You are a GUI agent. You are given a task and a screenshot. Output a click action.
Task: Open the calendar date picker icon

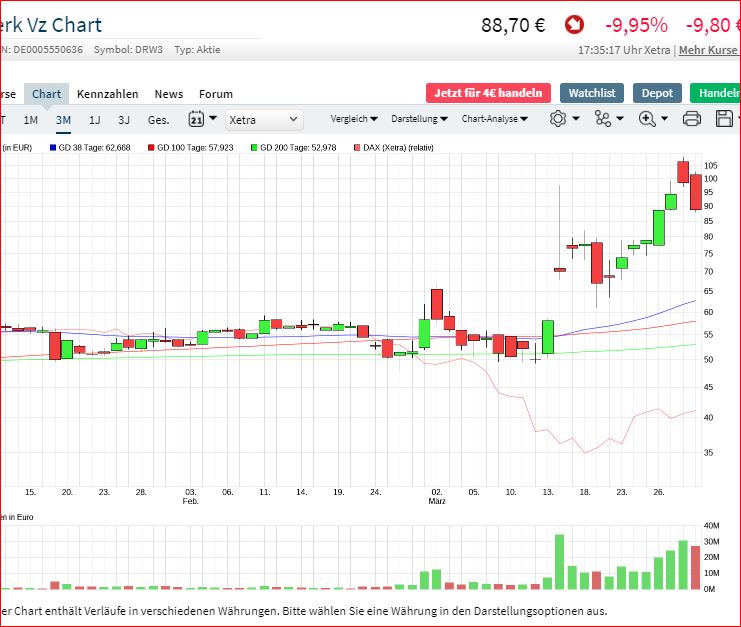pyautogui.click(x=196, y=119)
